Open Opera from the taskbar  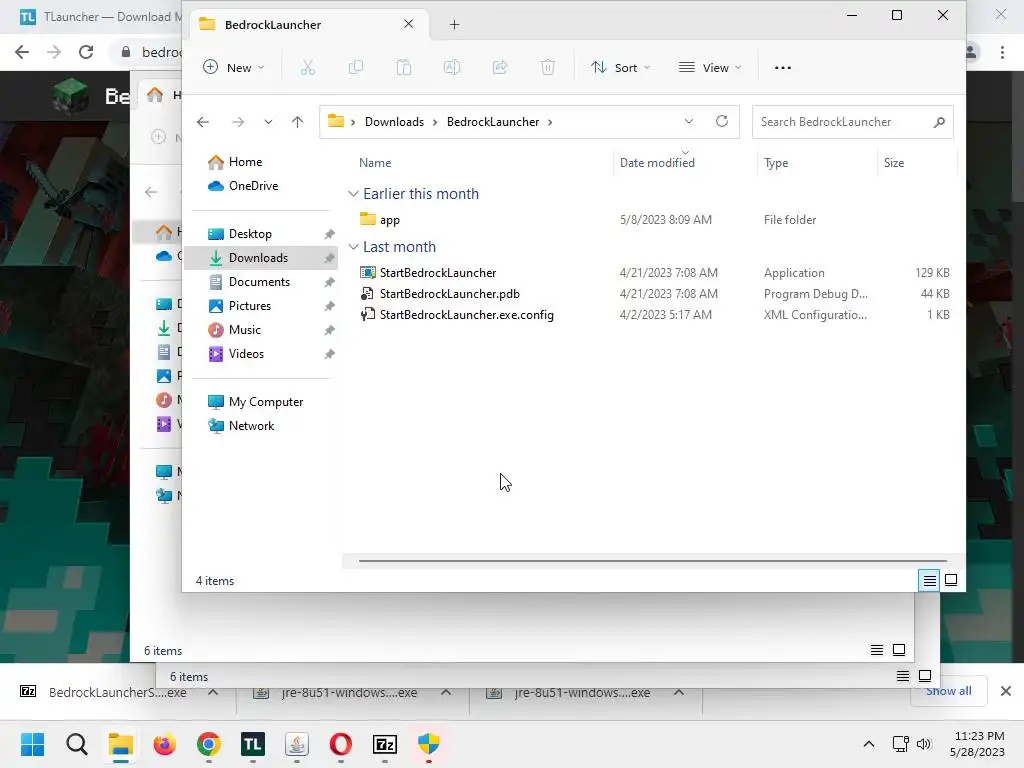341,744
